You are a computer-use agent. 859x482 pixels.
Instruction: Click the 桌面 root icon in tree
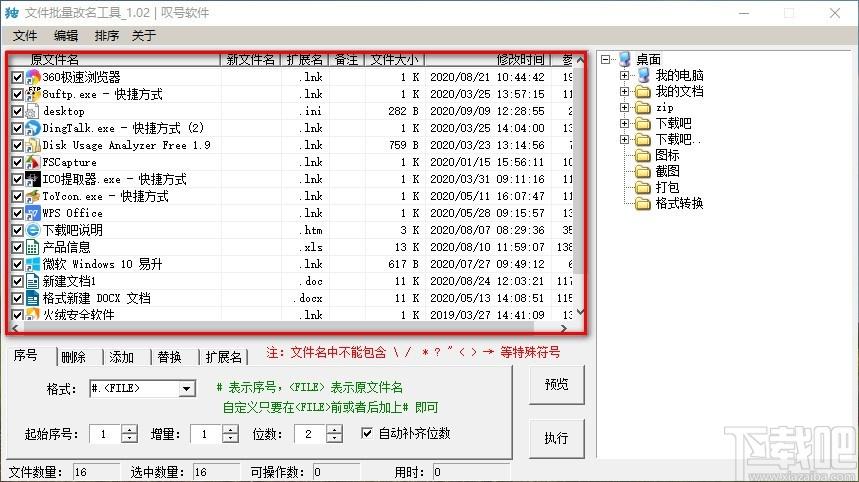[625, 59]
